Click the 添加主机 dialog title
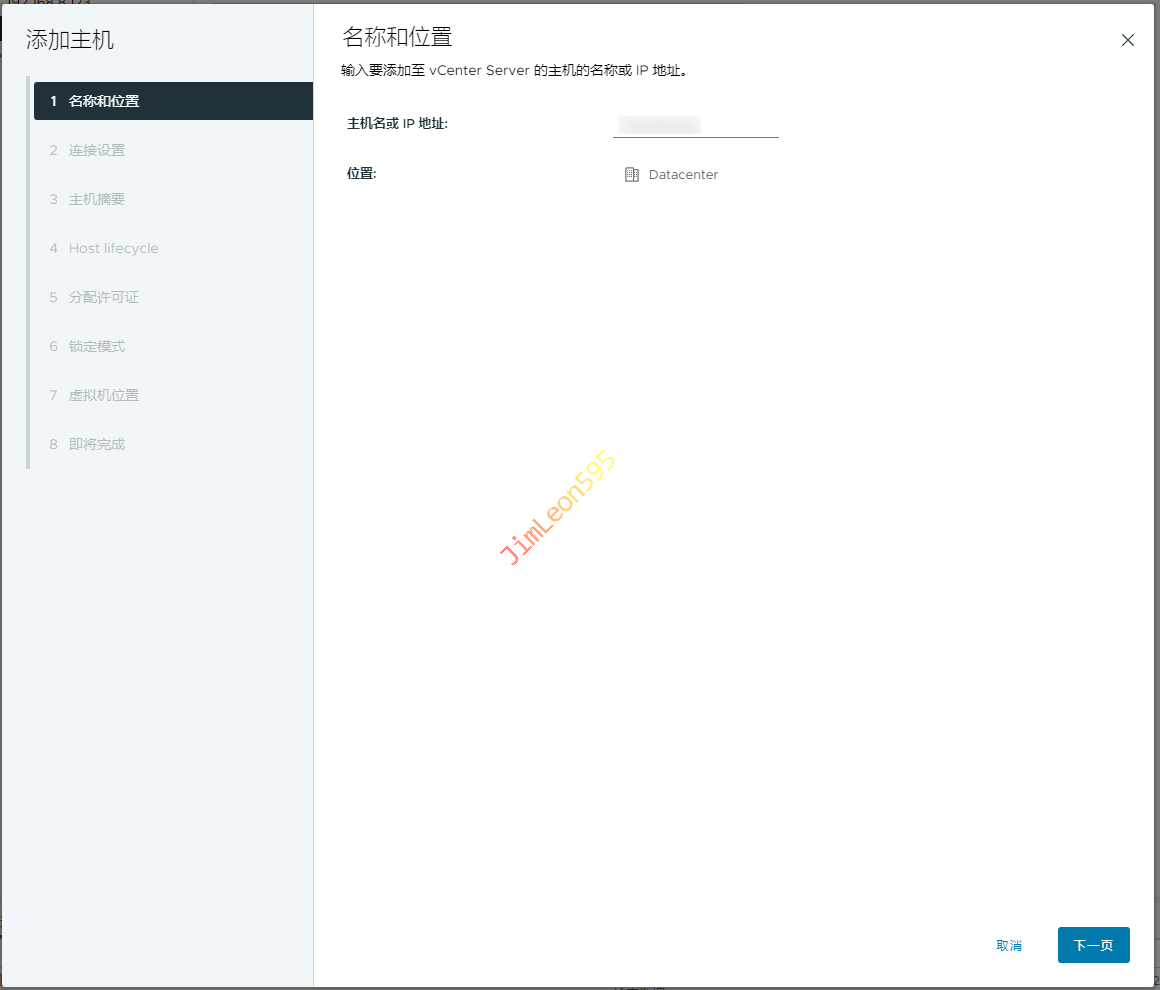 click(x=70, y=40)
